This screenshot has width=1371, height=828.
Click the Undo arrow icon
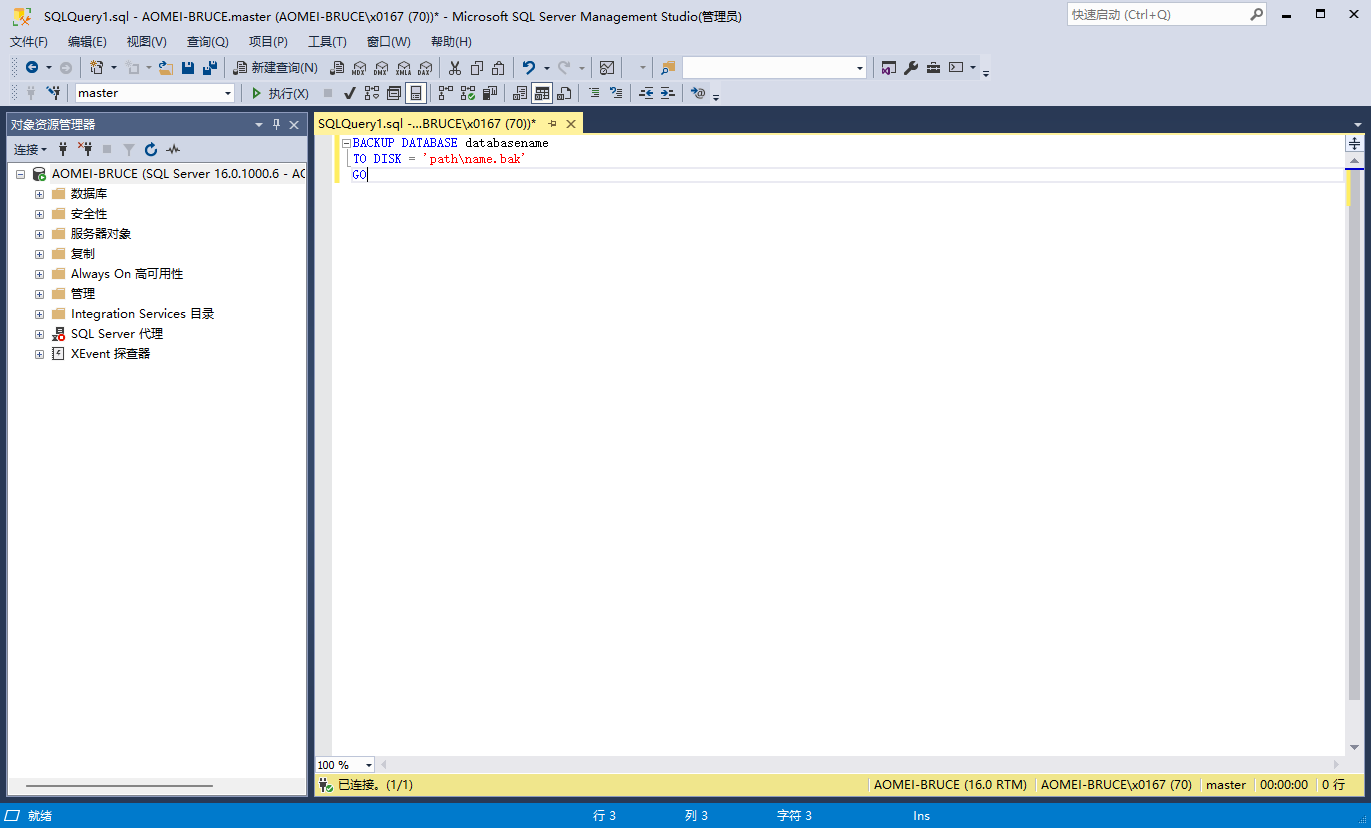coord(528,67)
